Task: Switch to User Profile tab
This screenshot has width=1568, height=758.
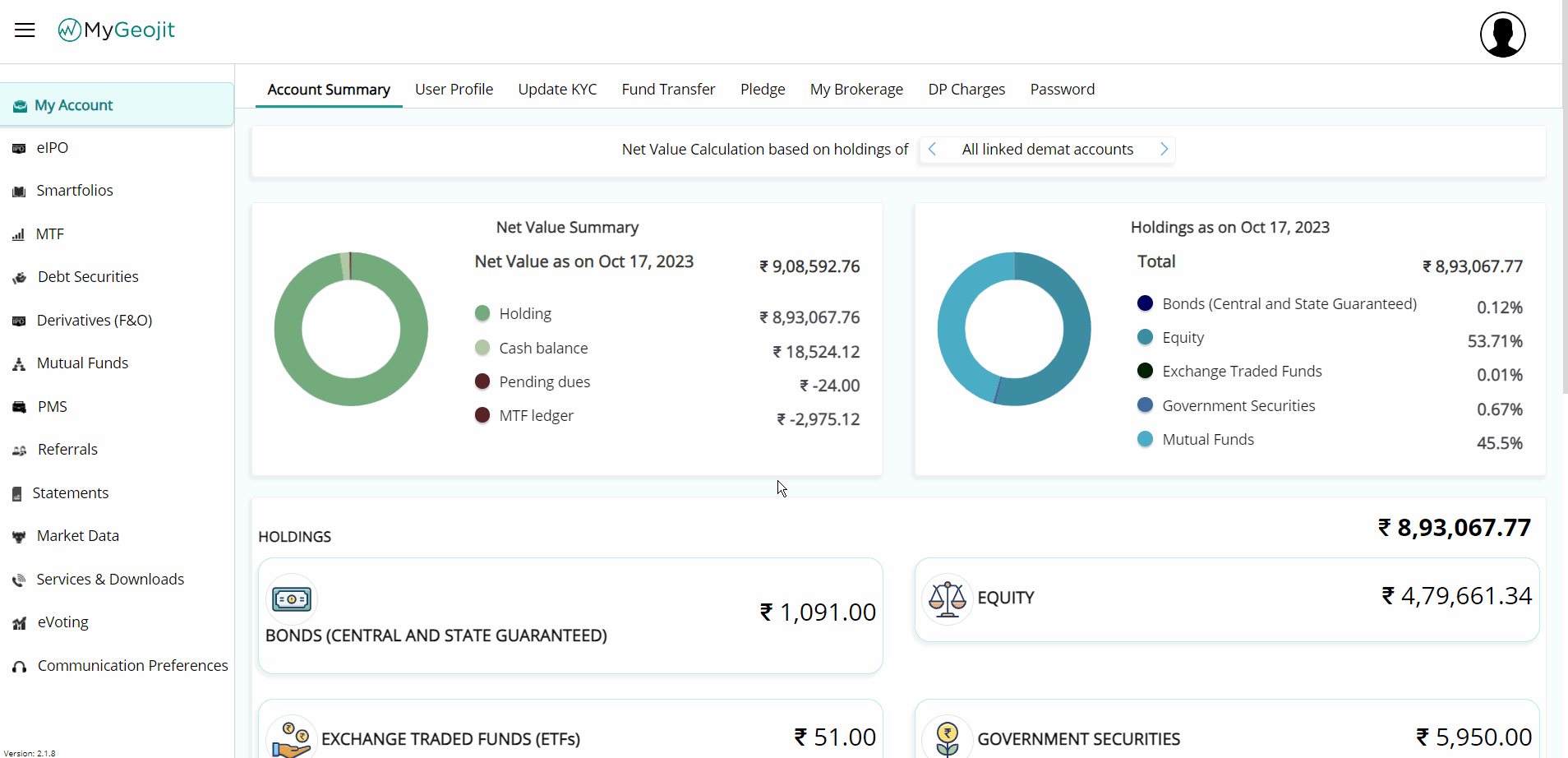Action: tap(454, 90)
